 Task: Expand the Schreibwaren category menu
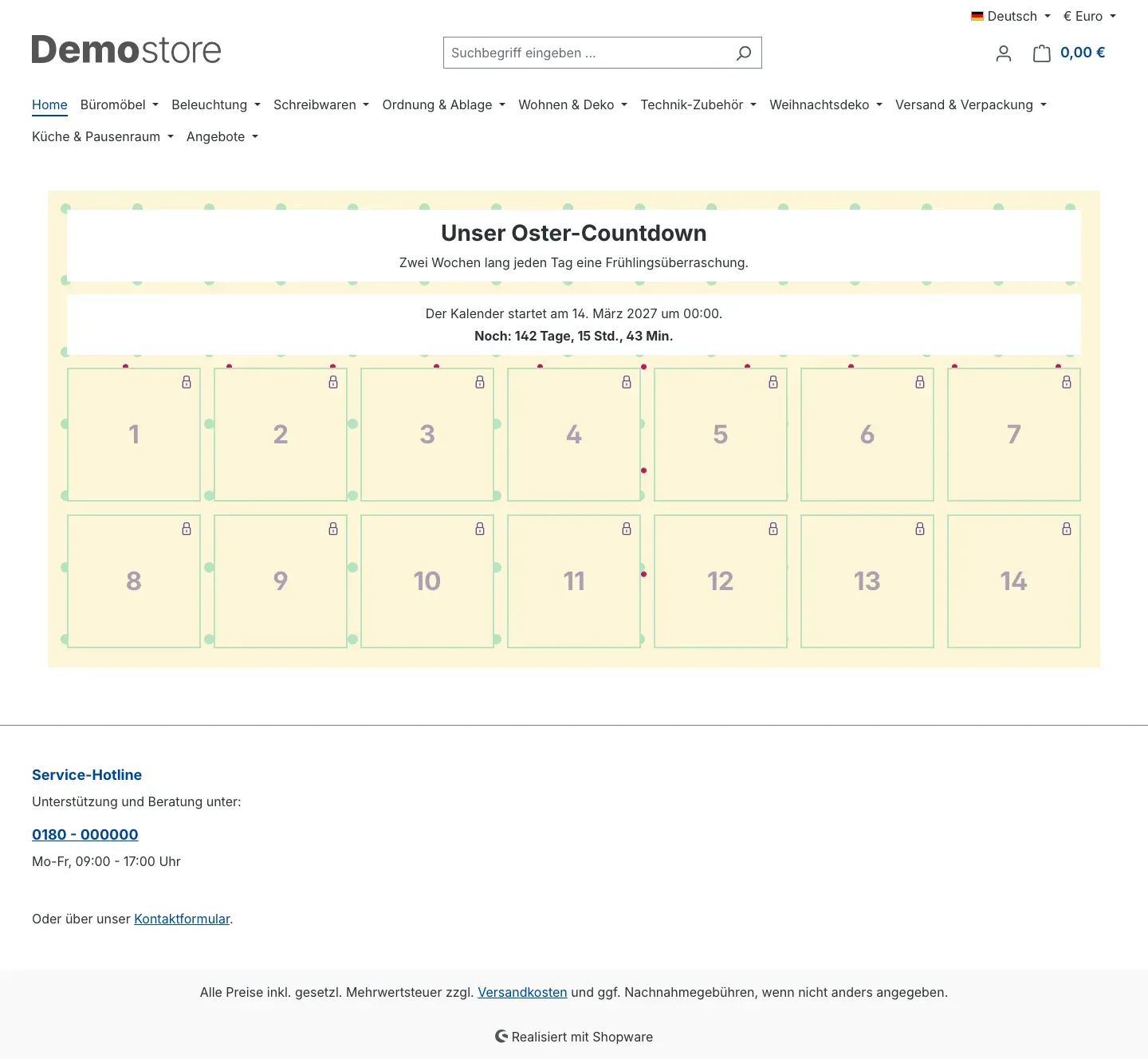(x=321, y=104)
